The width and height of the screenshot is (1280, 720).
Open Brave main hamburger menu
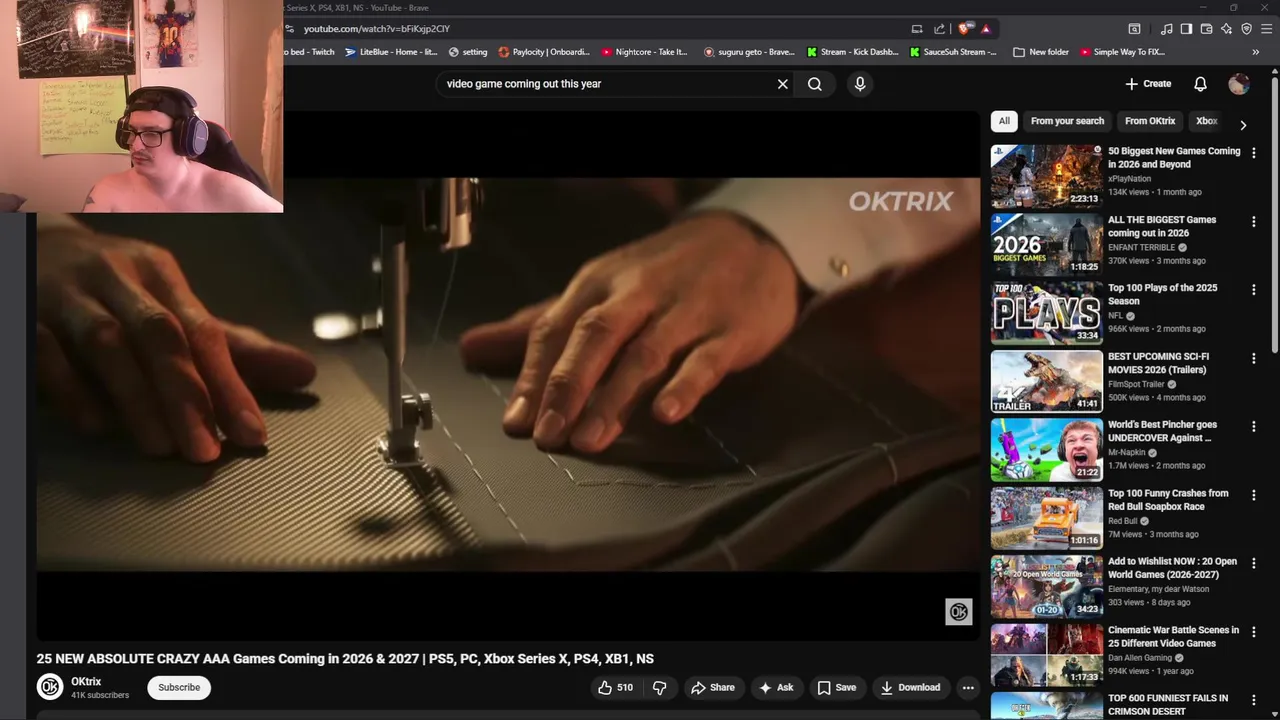(x=1266, y=29)
